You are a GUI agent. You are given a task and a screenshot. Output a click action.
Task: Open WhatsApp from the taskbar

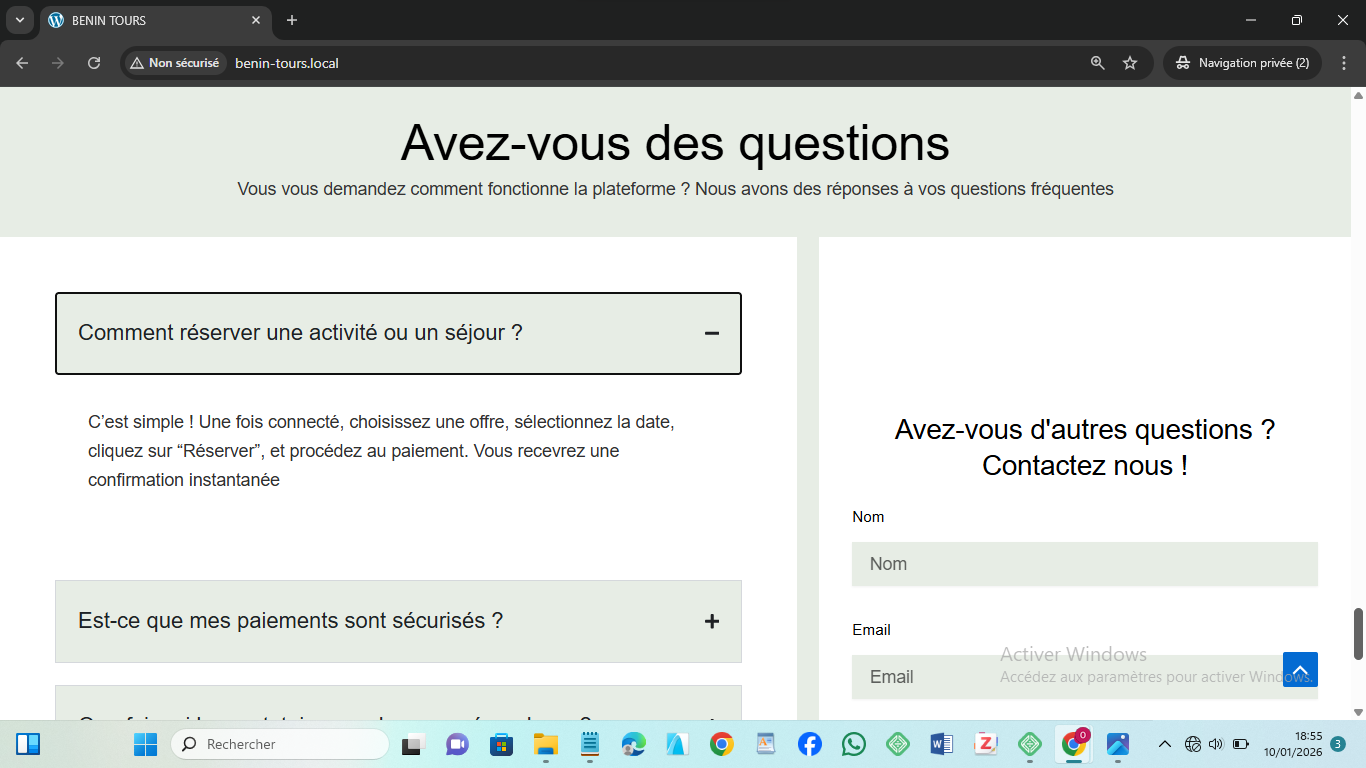(853, 744)
